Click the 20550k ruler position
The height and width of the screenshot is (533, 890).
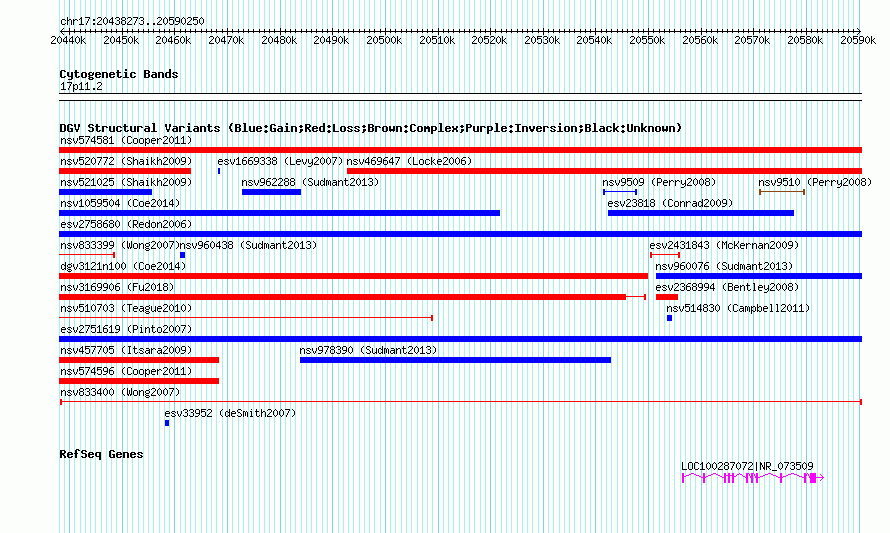[x=647, y=40]
